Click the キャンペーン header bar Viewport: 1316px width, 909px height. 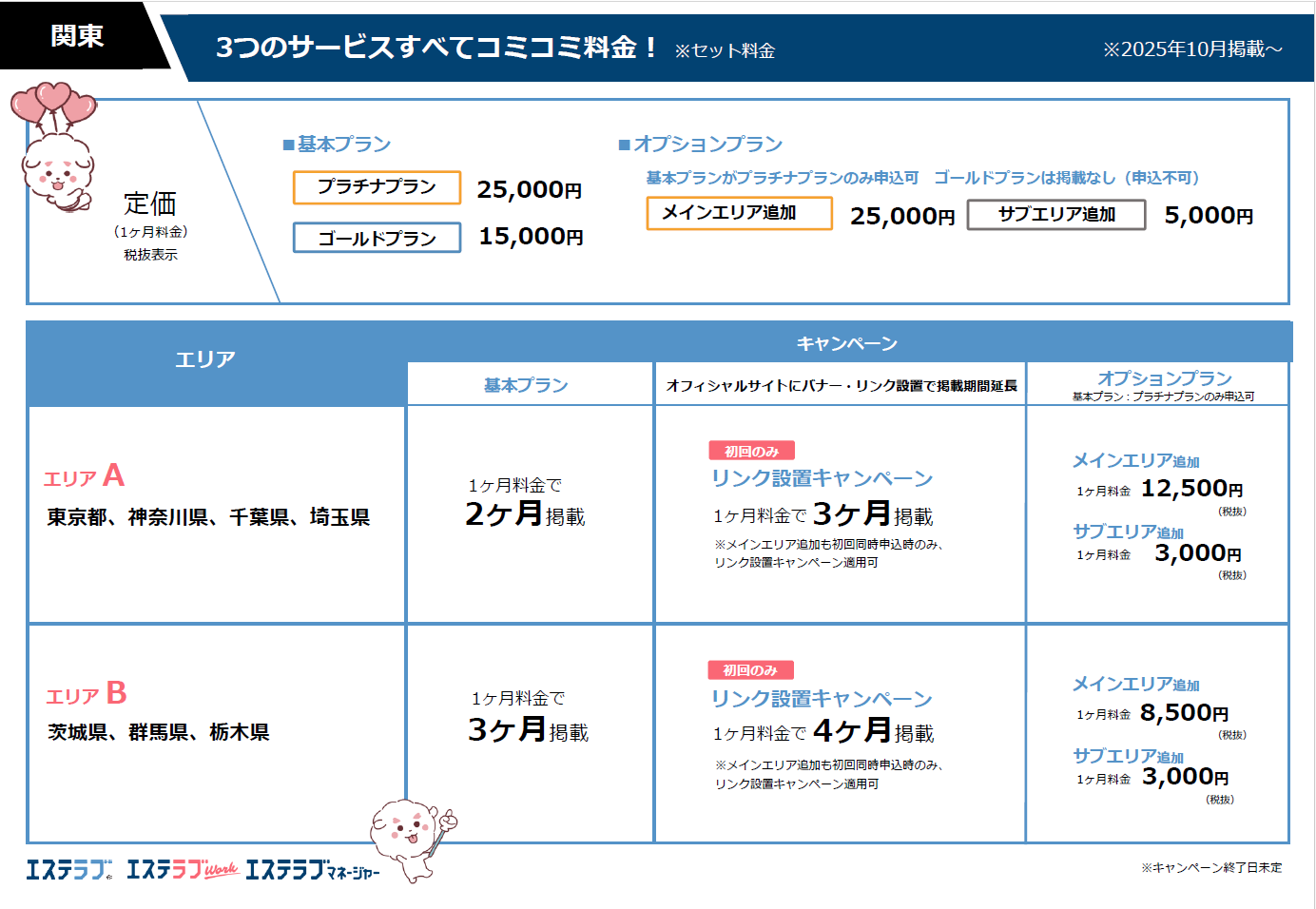pos(846,343)
